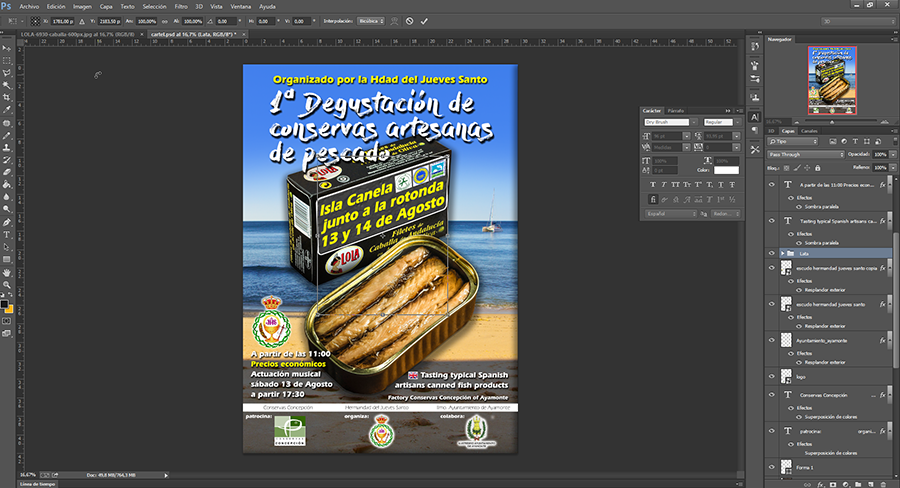The width and height of the screenshot is (900, 488).
Task: Switch to the Párrafo tab
Action: pos(676,111)
